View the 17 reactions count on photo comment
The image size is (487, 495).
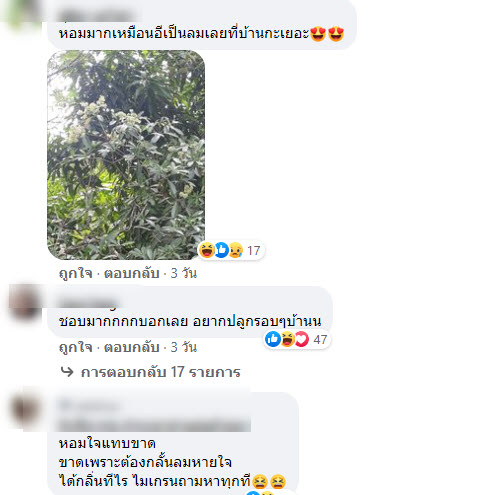pos(253,251)
